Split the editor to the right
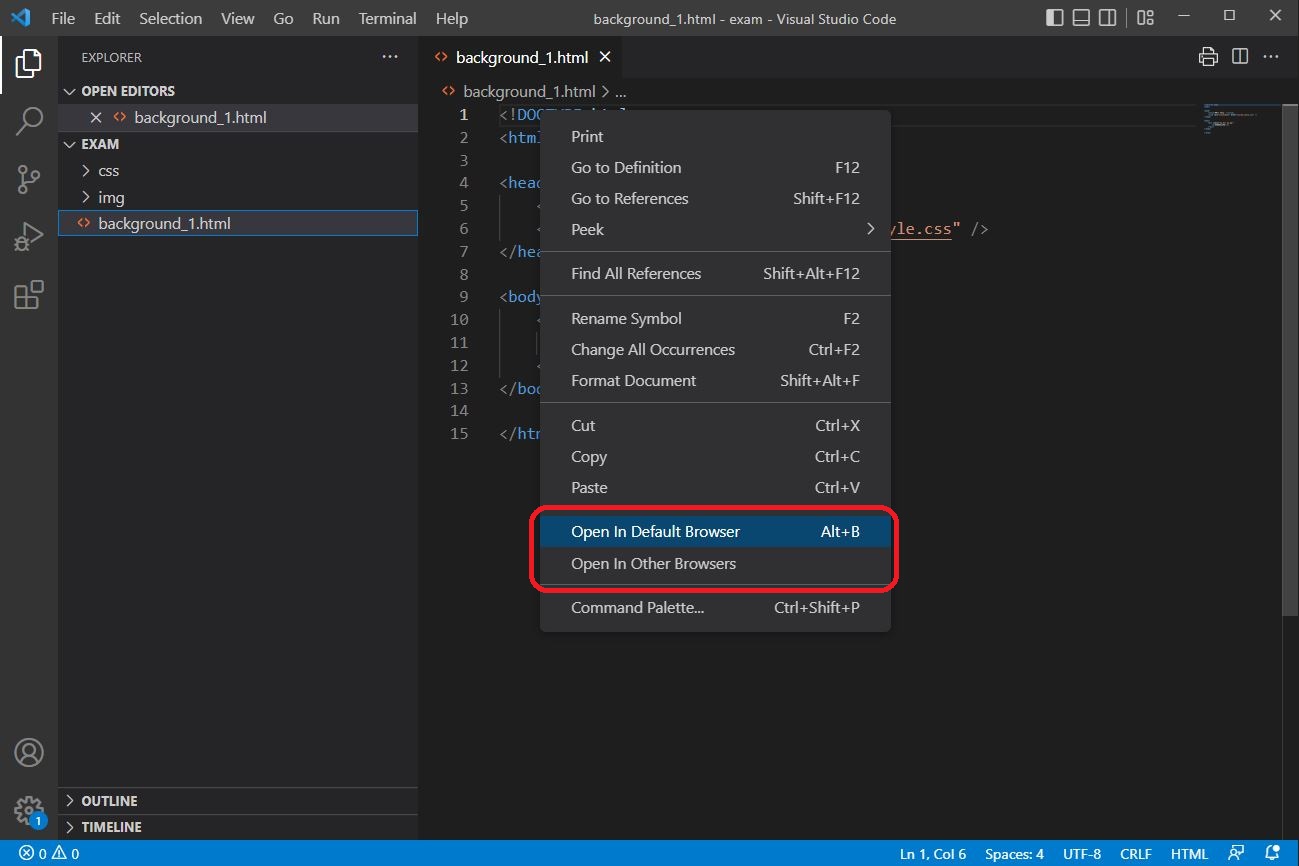Viewport: 1299px width, 866px height. (x=1240, y=57)
